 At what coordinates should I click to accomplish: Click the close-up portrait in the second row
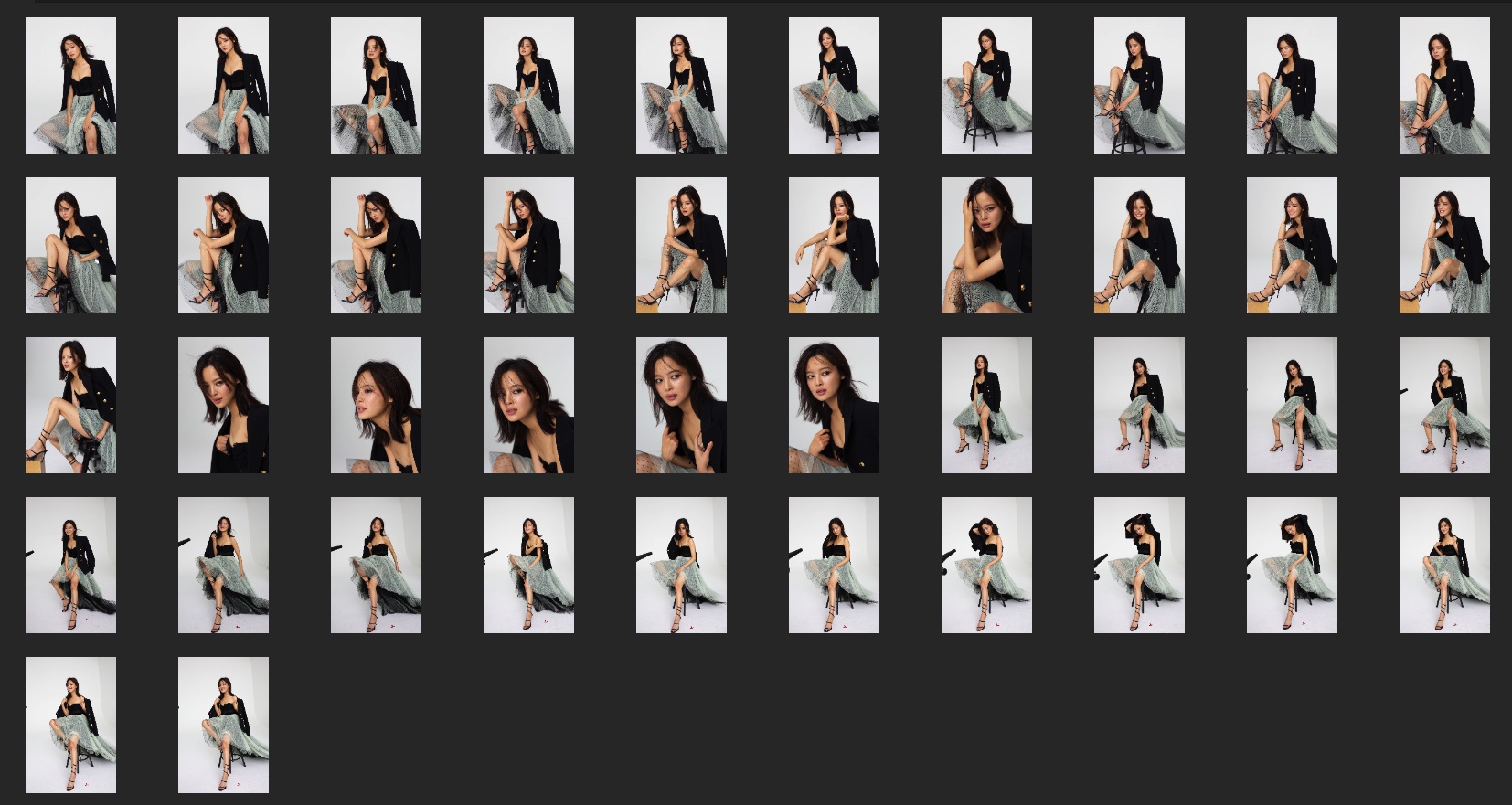tap(986, 245)
